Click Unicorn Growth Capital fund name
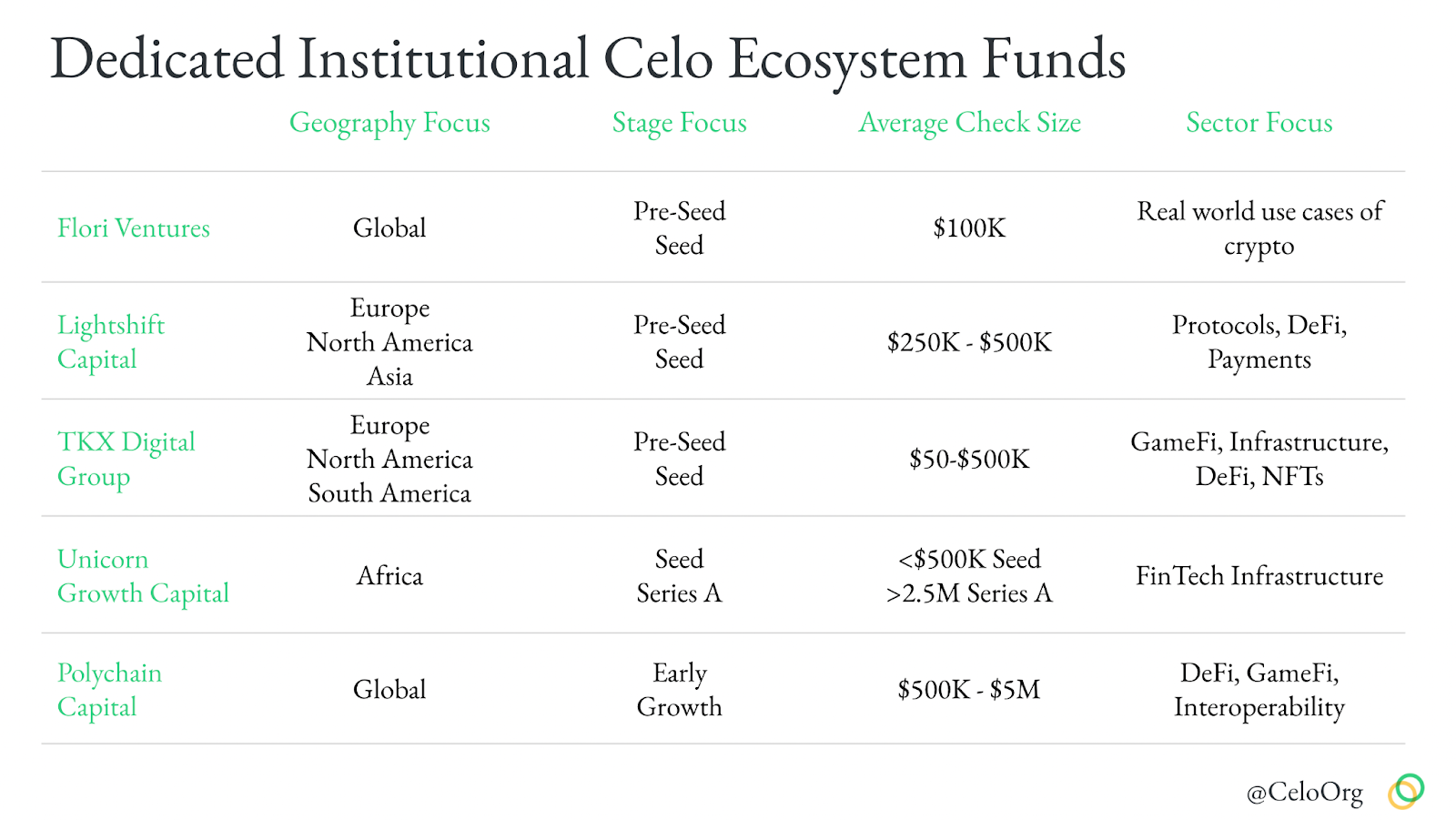 [143, 576]
